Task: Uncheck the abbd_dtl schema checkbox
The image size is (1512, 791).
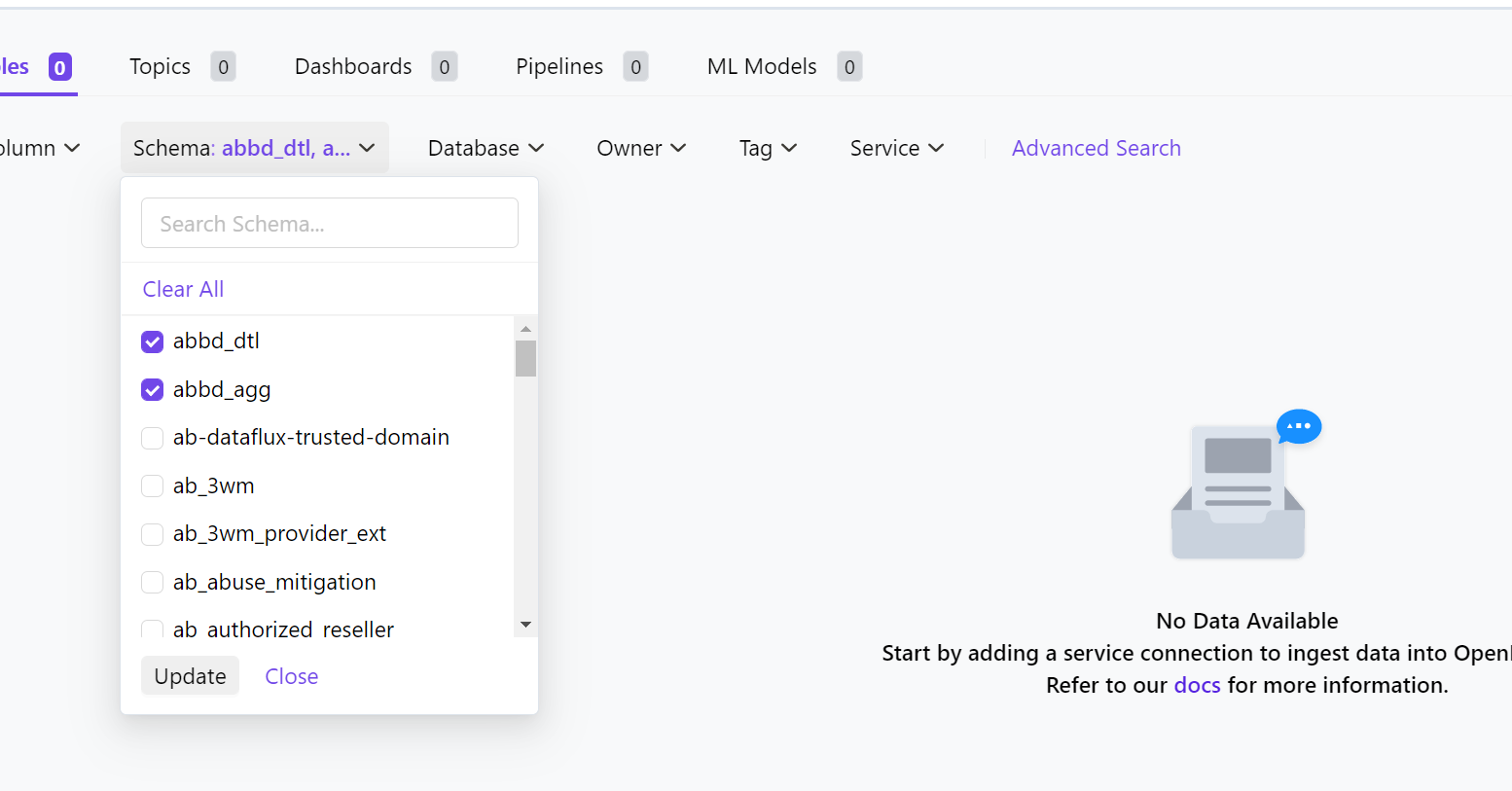Action: pyautogui.click(x=152, y=342)
